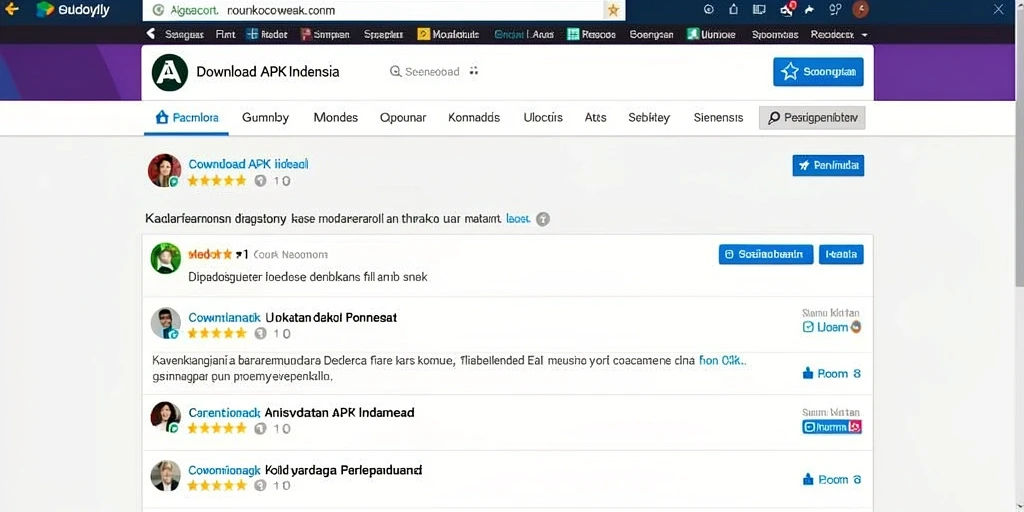
Task: Click star rating under Upkatandakol Ponnesat
Action: pos(217,334)
